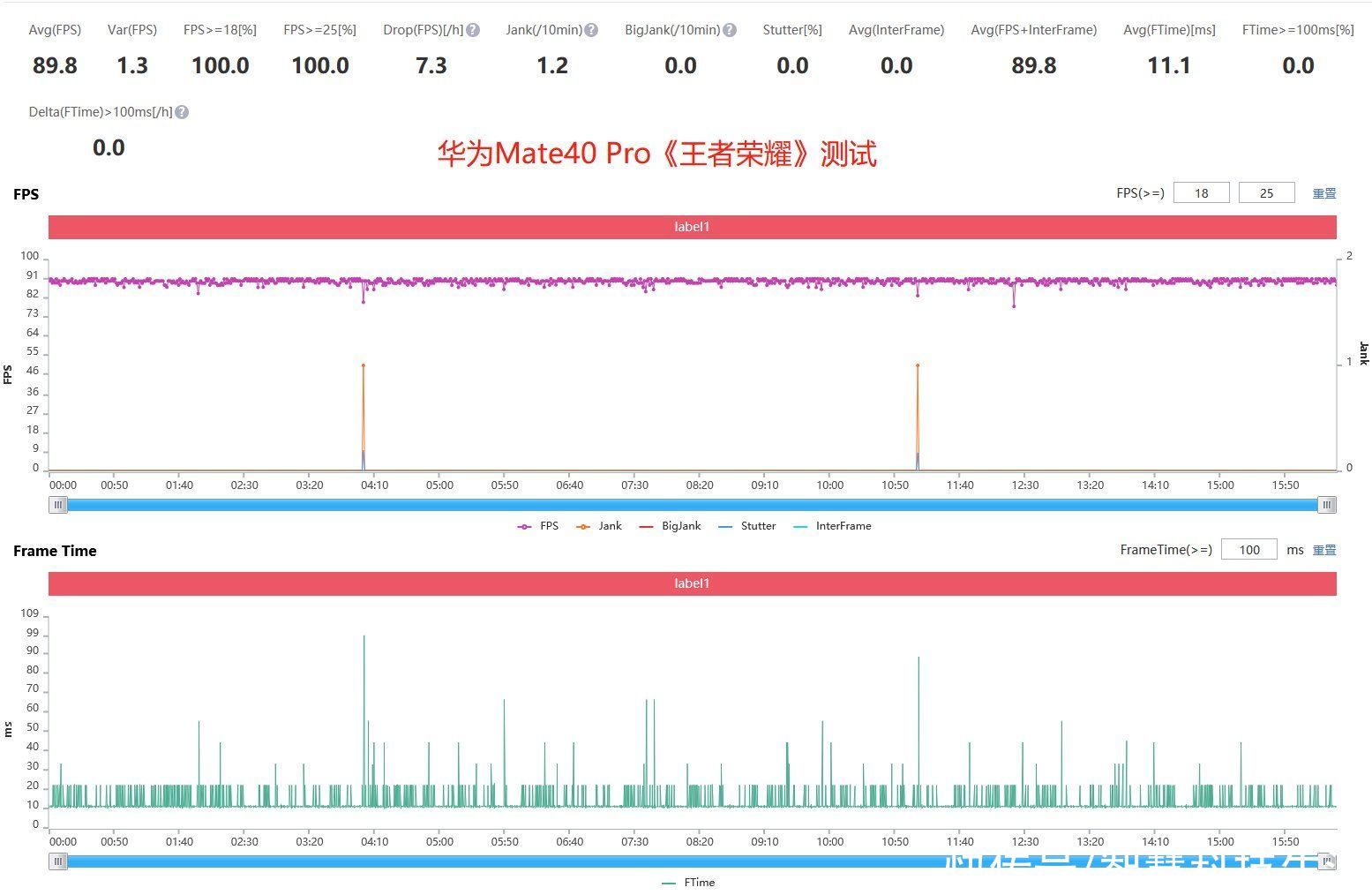
Task: Click the Avg(FPS+InterFrame) metric label
Action: (1034, 30)
